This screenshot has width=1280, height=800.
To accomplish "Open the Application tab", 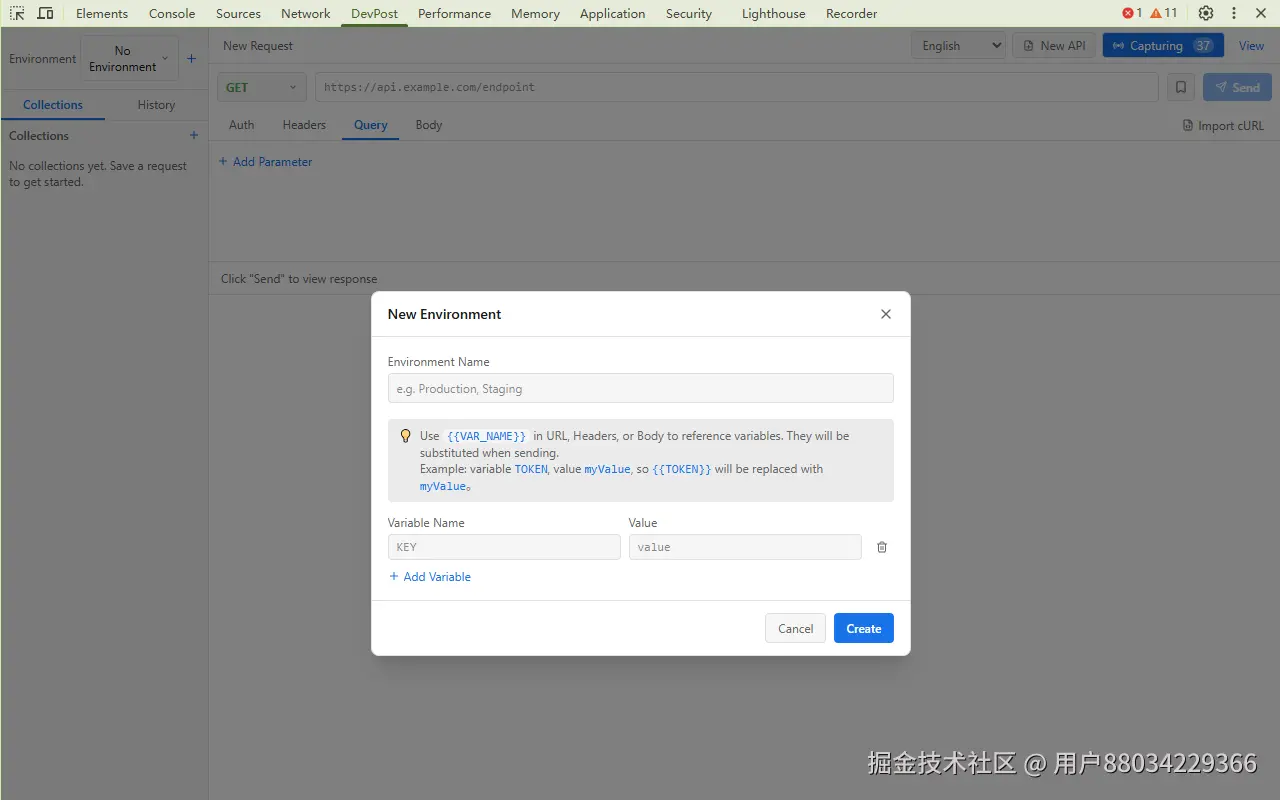I will [x=612, y=13].
